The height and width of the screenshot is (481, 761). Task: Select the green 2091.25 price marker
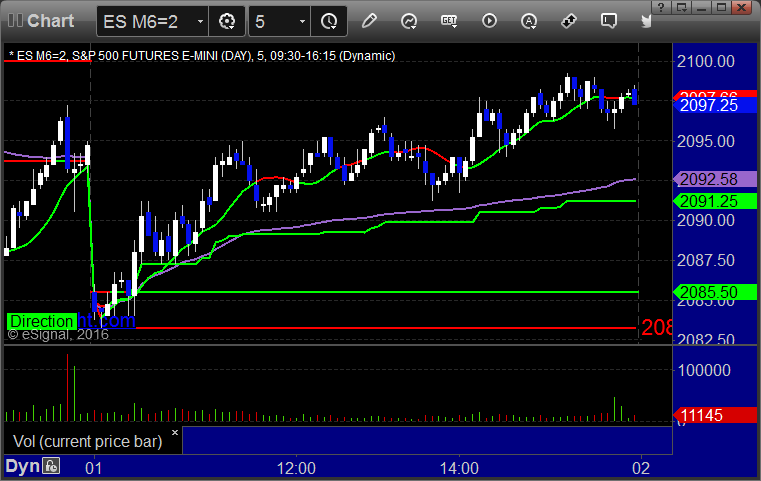coord(715,201)
